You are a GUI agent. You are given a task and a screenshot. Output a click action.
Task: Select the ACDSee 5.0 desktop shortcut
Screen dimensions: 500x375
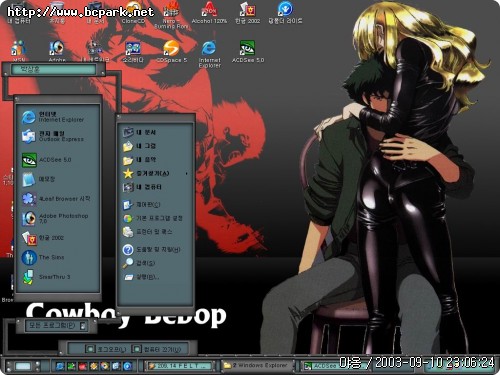pyautogui.click(x=248, y=51)
